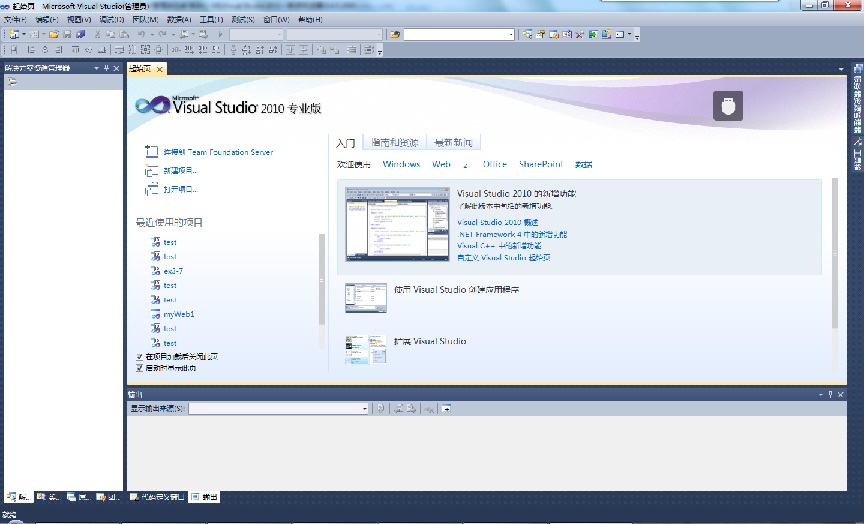Click the Copy toolbar icon
The width and height of the screenshot is (865, 524).
(x=111, y=34)
